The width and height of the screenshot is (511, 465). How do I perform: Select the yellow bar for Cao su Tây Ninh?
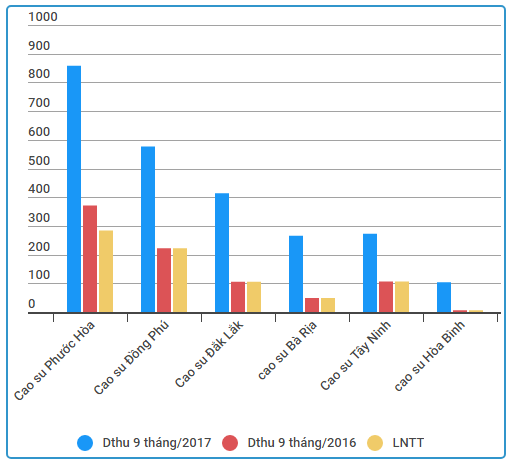point(402,297)
